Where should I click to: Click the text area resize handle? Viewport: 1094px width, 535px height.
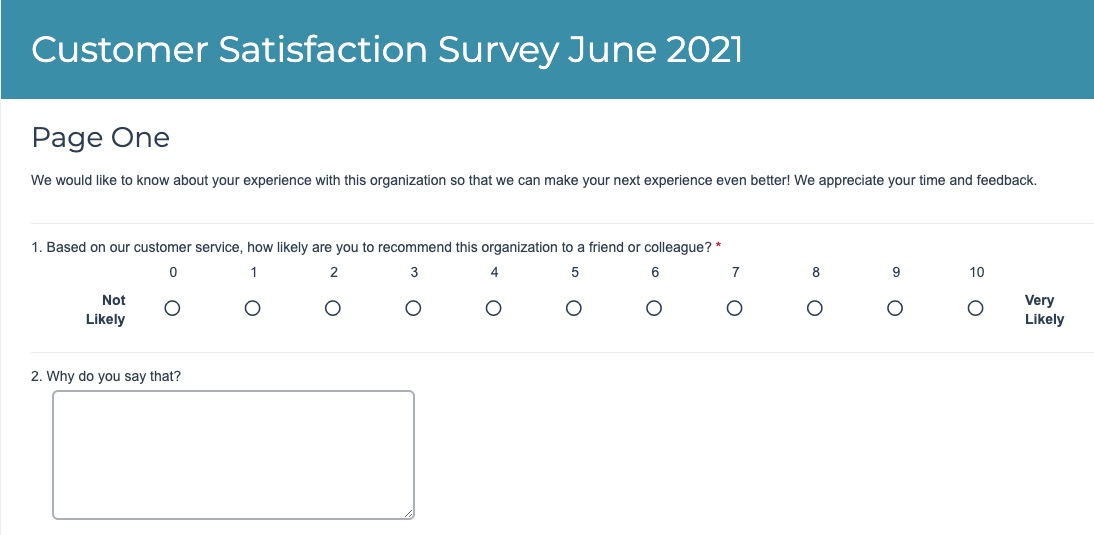(409, 514)
